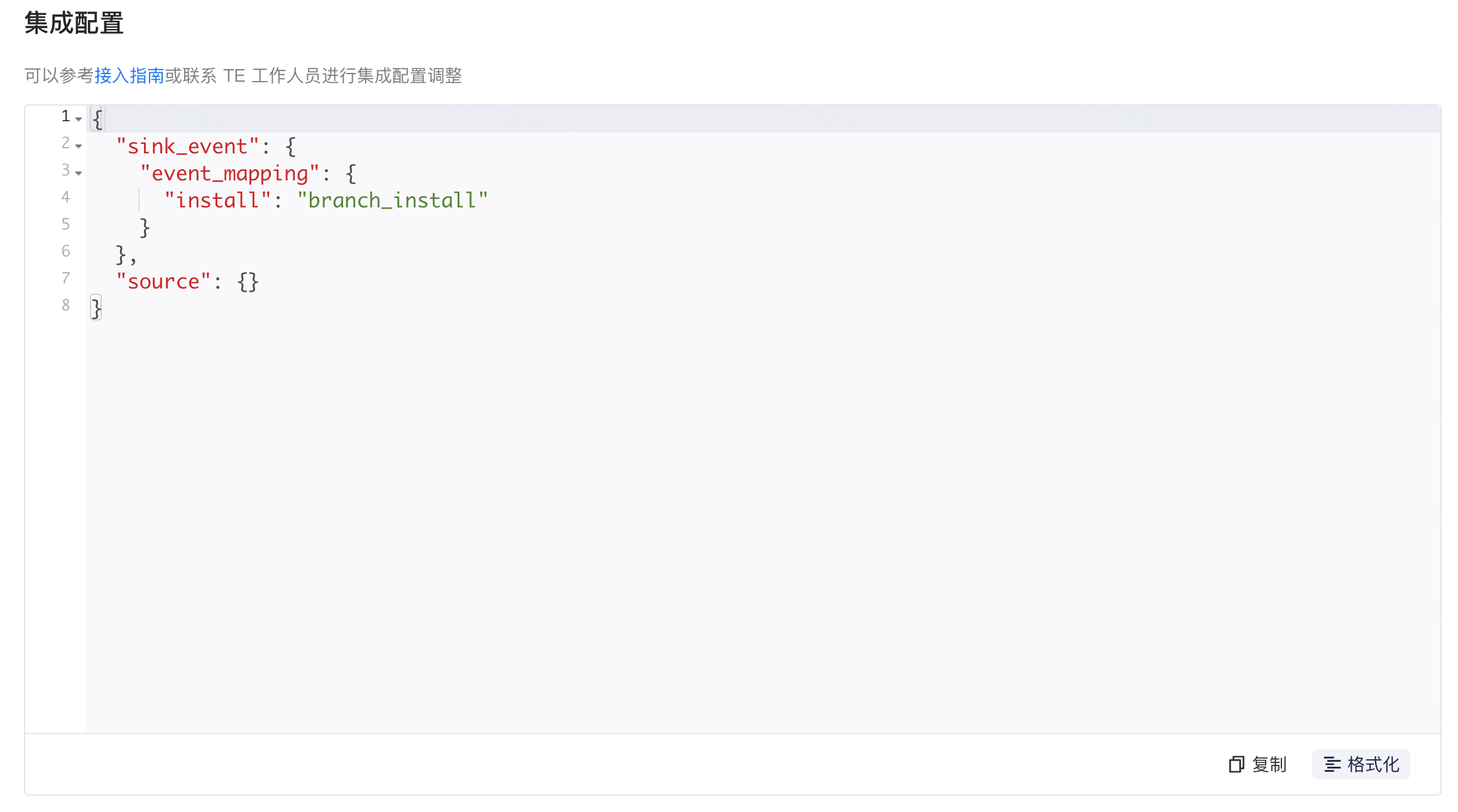Click the empty braces after "source"

coord(248,282)
